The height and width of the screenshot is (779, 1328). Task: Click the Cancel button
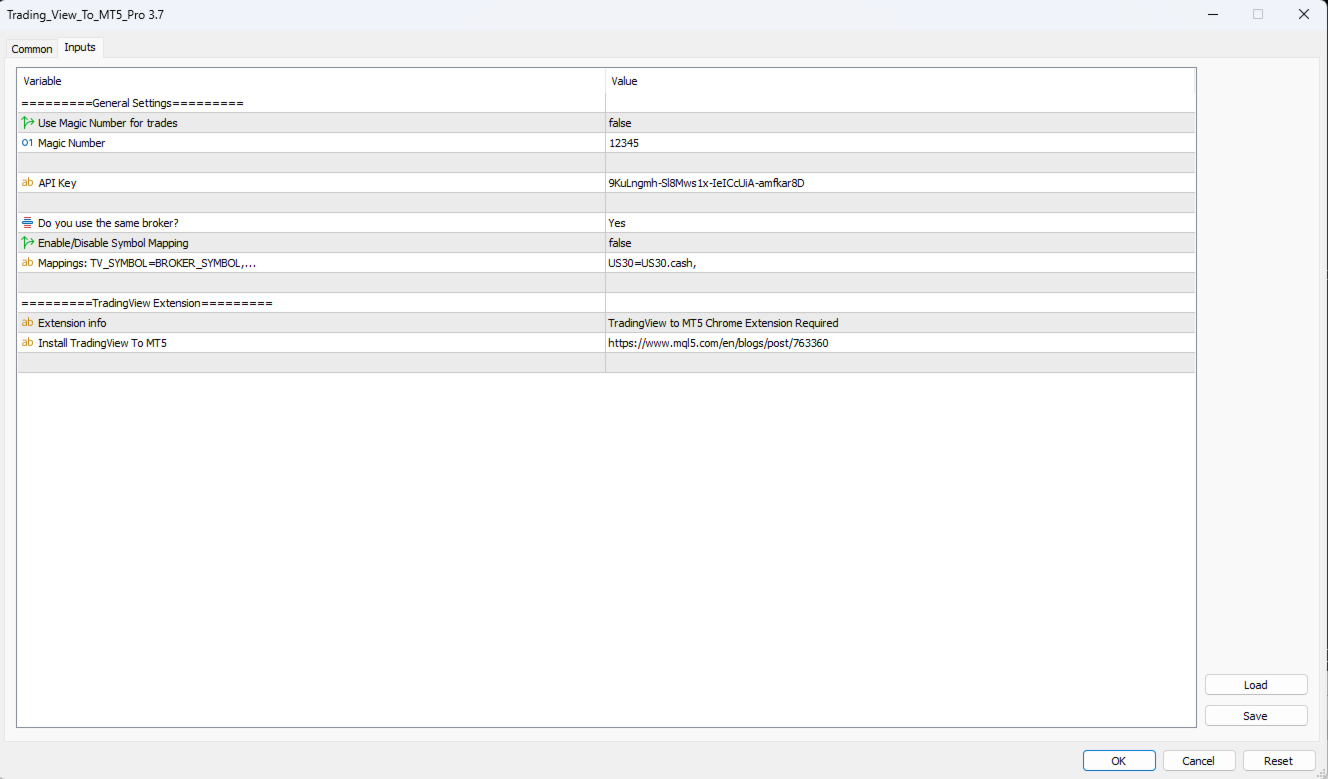(1198, 761)
